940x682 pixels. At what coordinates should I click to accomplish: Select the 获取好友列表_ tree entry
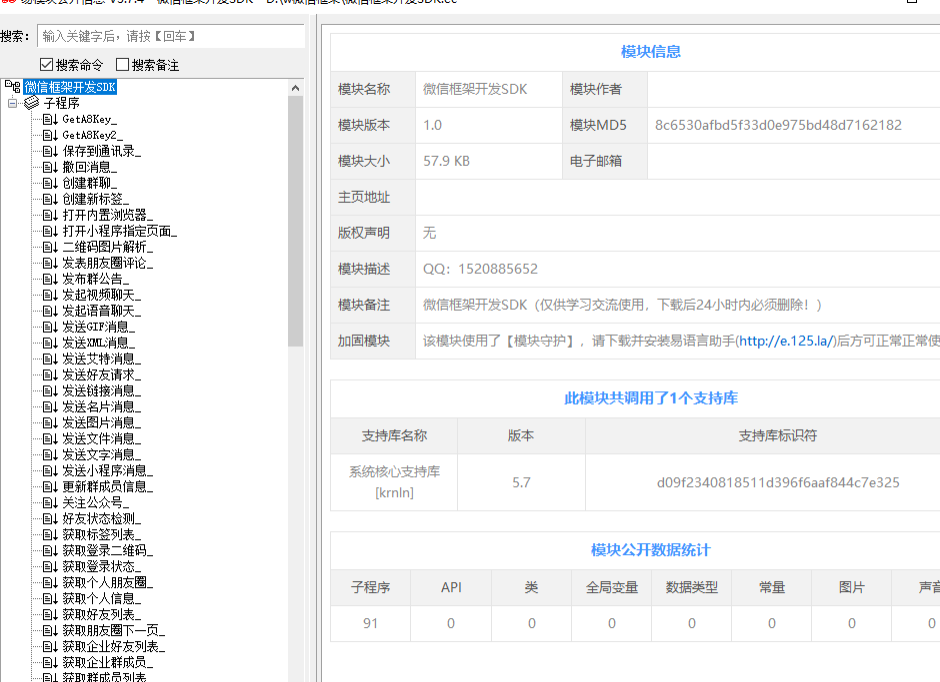(x=101, y=615)
